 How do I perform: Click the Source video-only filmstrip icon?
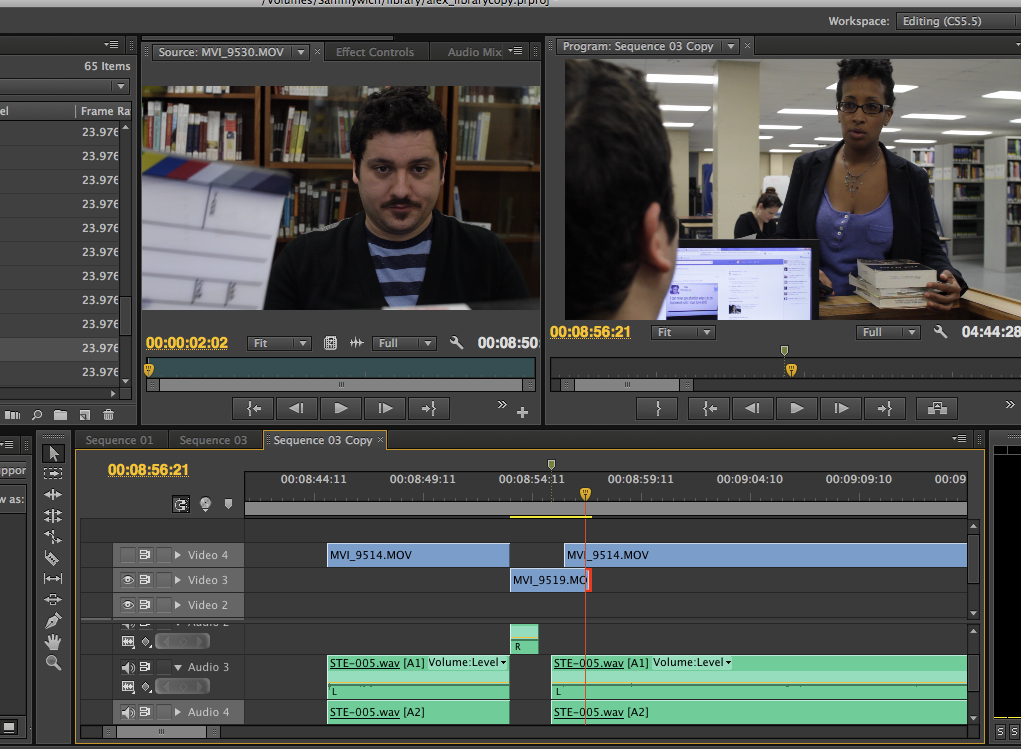pos(330,343)
